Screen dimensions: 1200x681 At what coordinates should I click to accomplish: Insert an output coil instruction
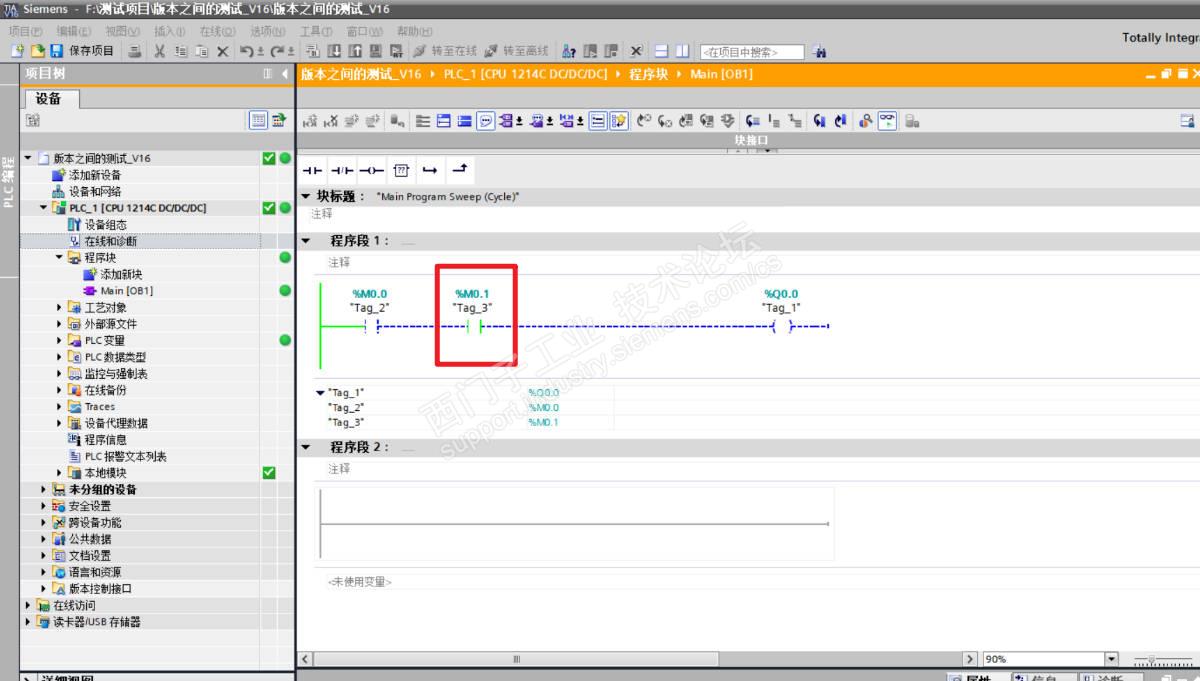(x=371, y=170)
